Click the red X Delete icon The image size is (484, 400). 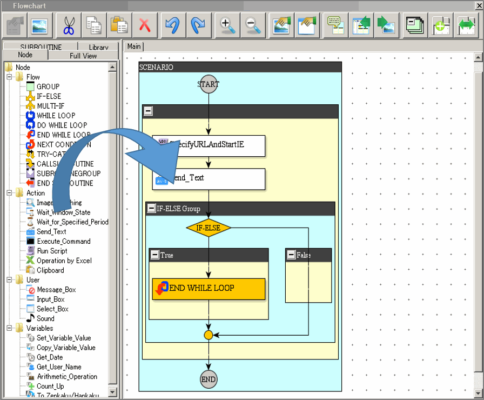145,25
